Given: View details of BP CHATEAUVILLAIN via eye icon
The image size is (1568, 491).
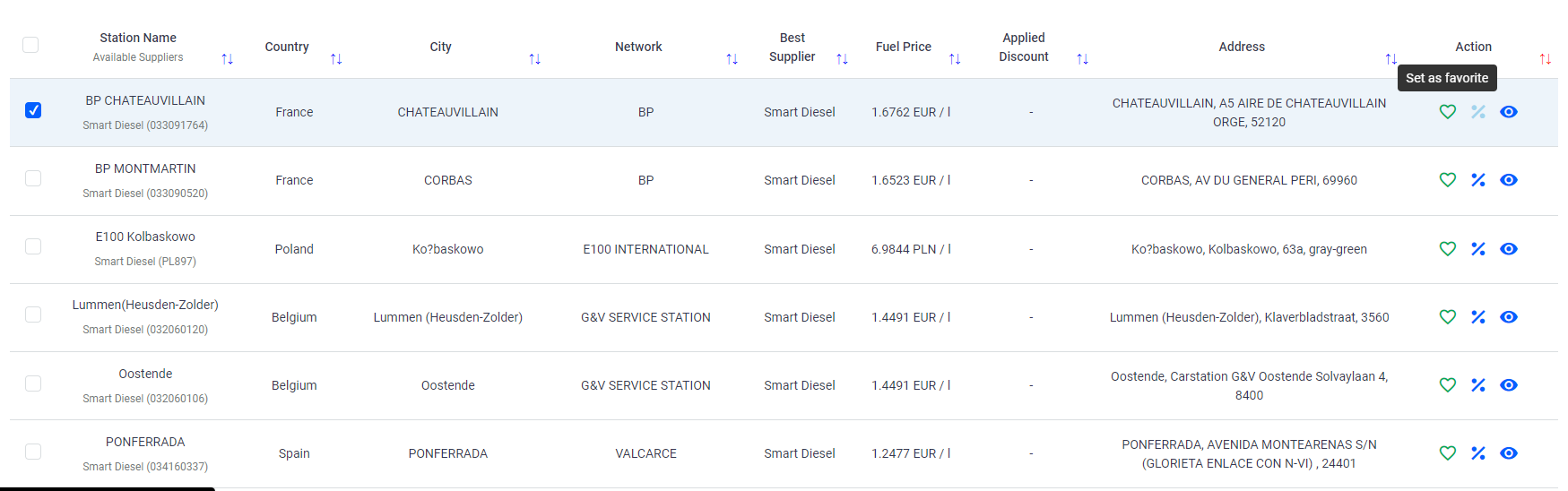Looking at the screenshot, I should 1509,112.
